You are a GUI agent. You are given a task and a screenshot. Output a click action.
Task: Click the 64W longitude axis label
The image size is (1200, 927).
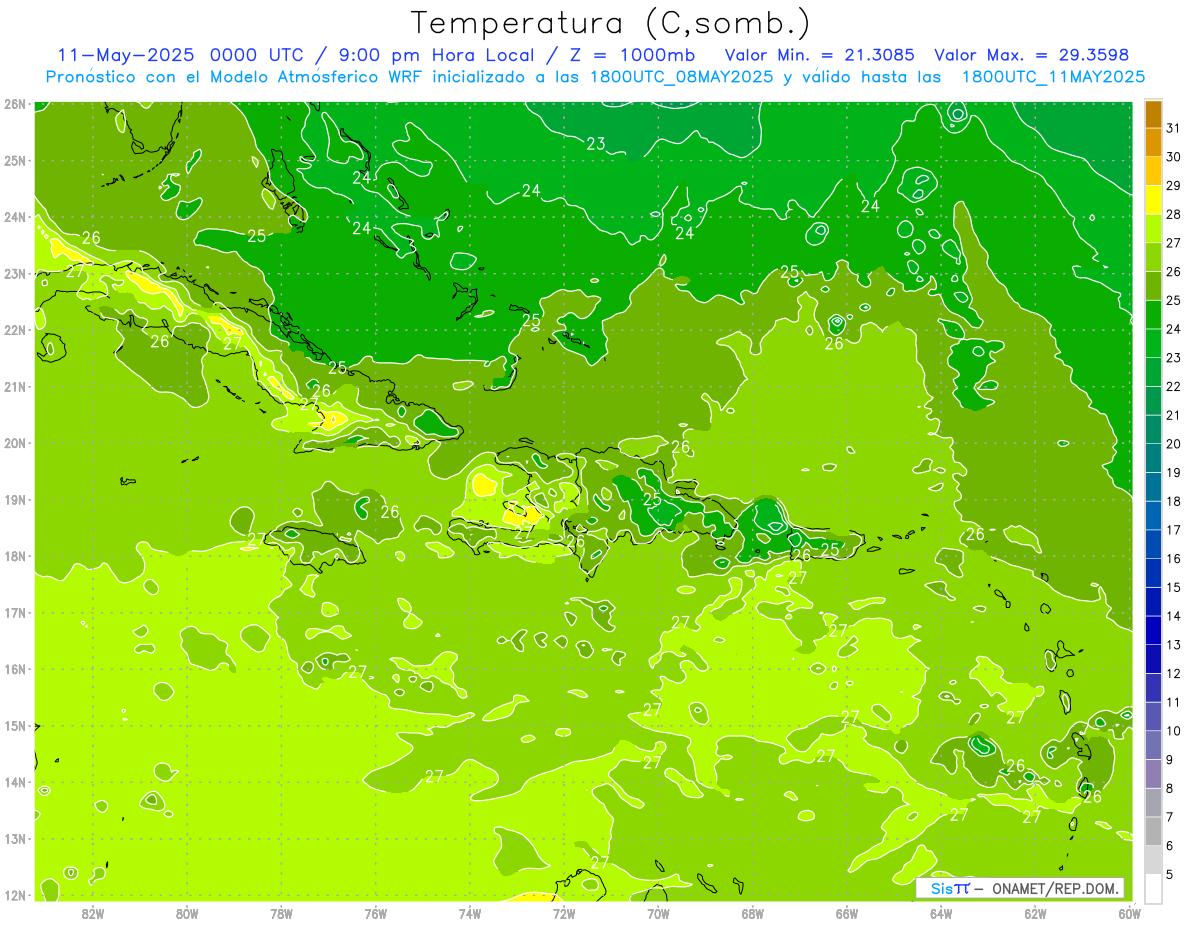point(941,913)
